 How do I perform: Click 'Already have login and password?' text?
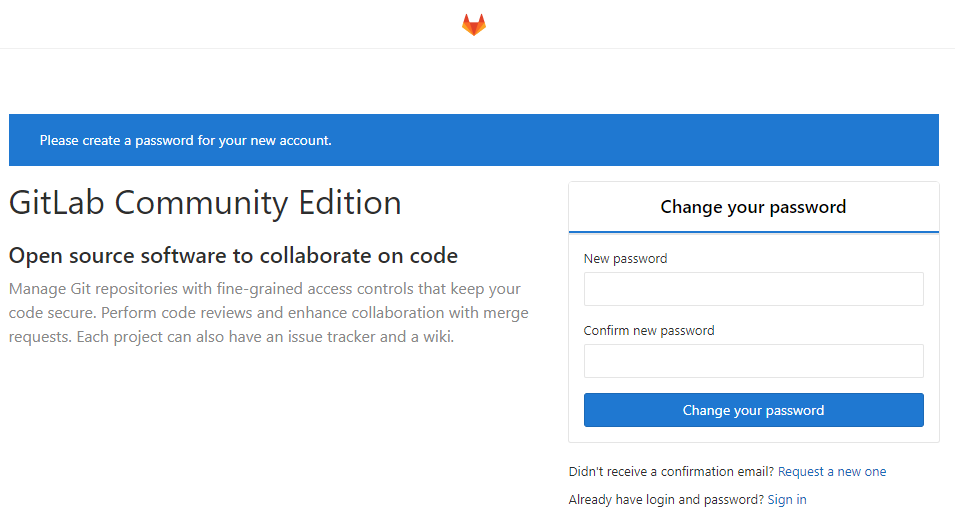coord(666,500)
